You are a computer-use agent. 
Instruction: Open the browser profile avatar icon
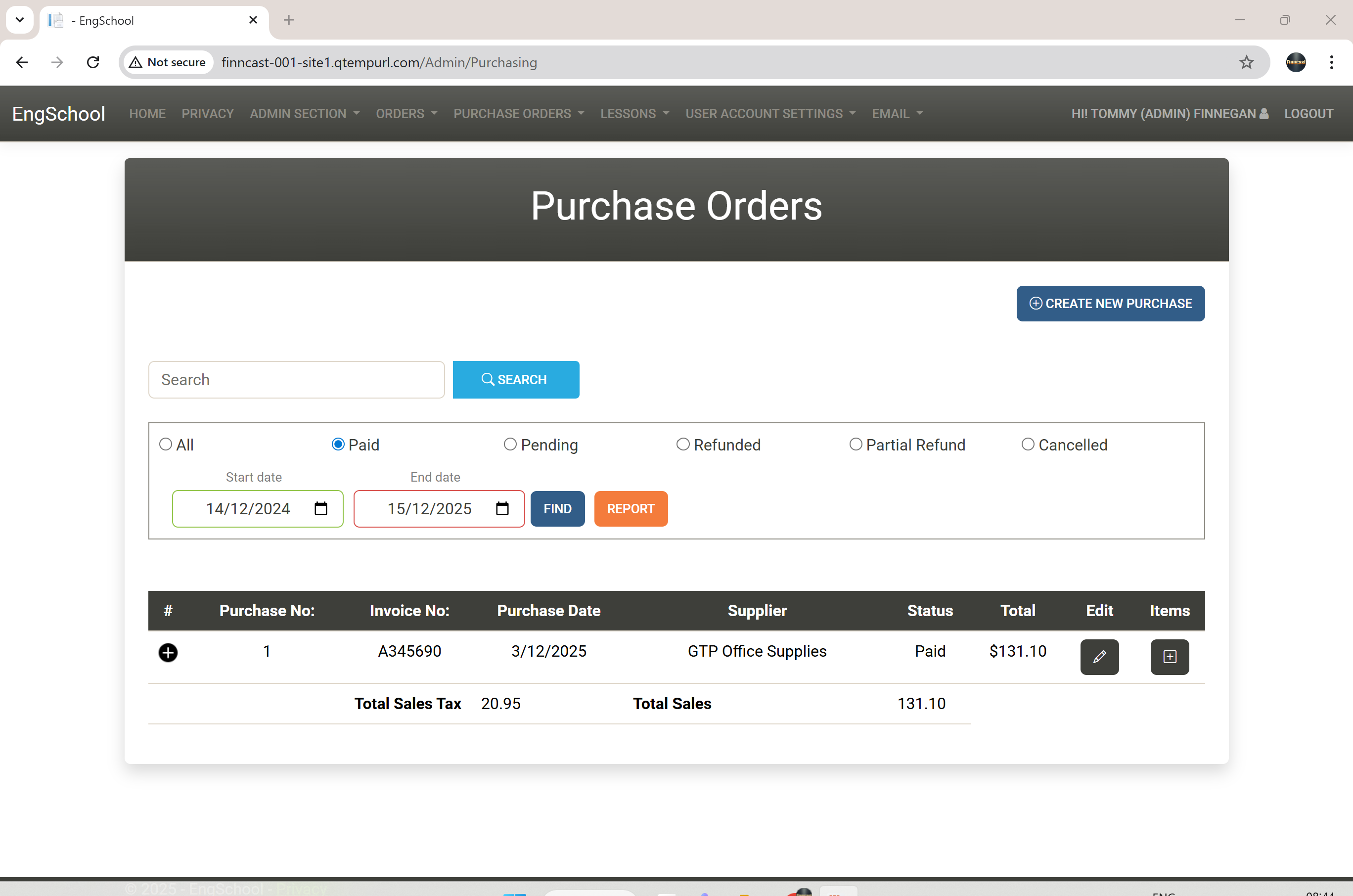pyautogui.click(x=1295, y=62)
